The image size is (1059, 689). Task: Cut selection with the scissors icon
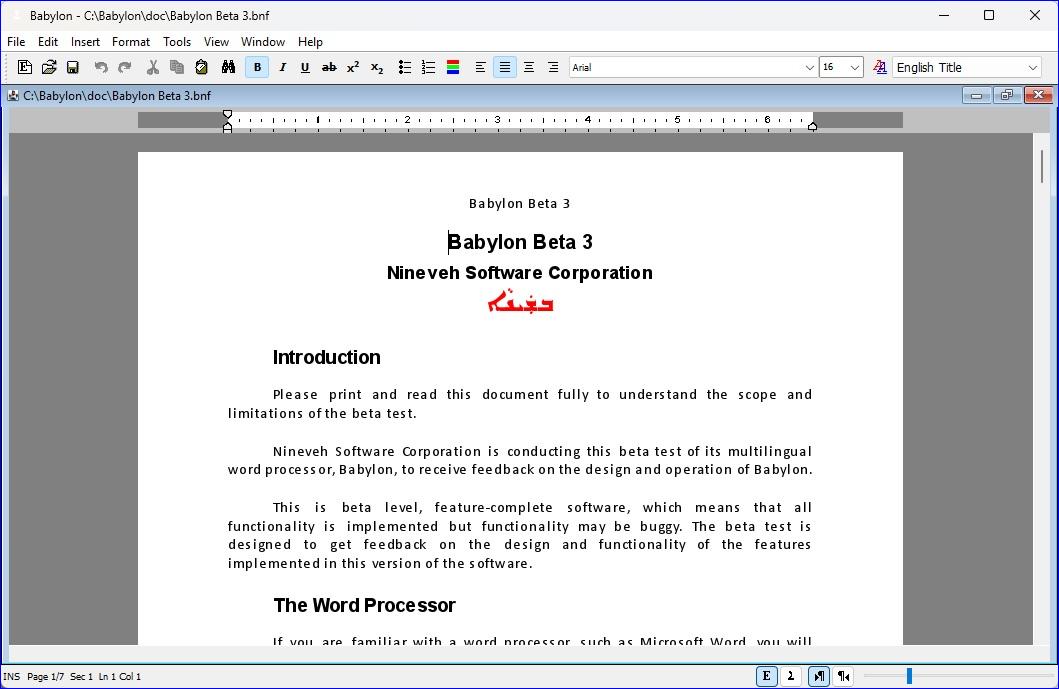(153, 67)
